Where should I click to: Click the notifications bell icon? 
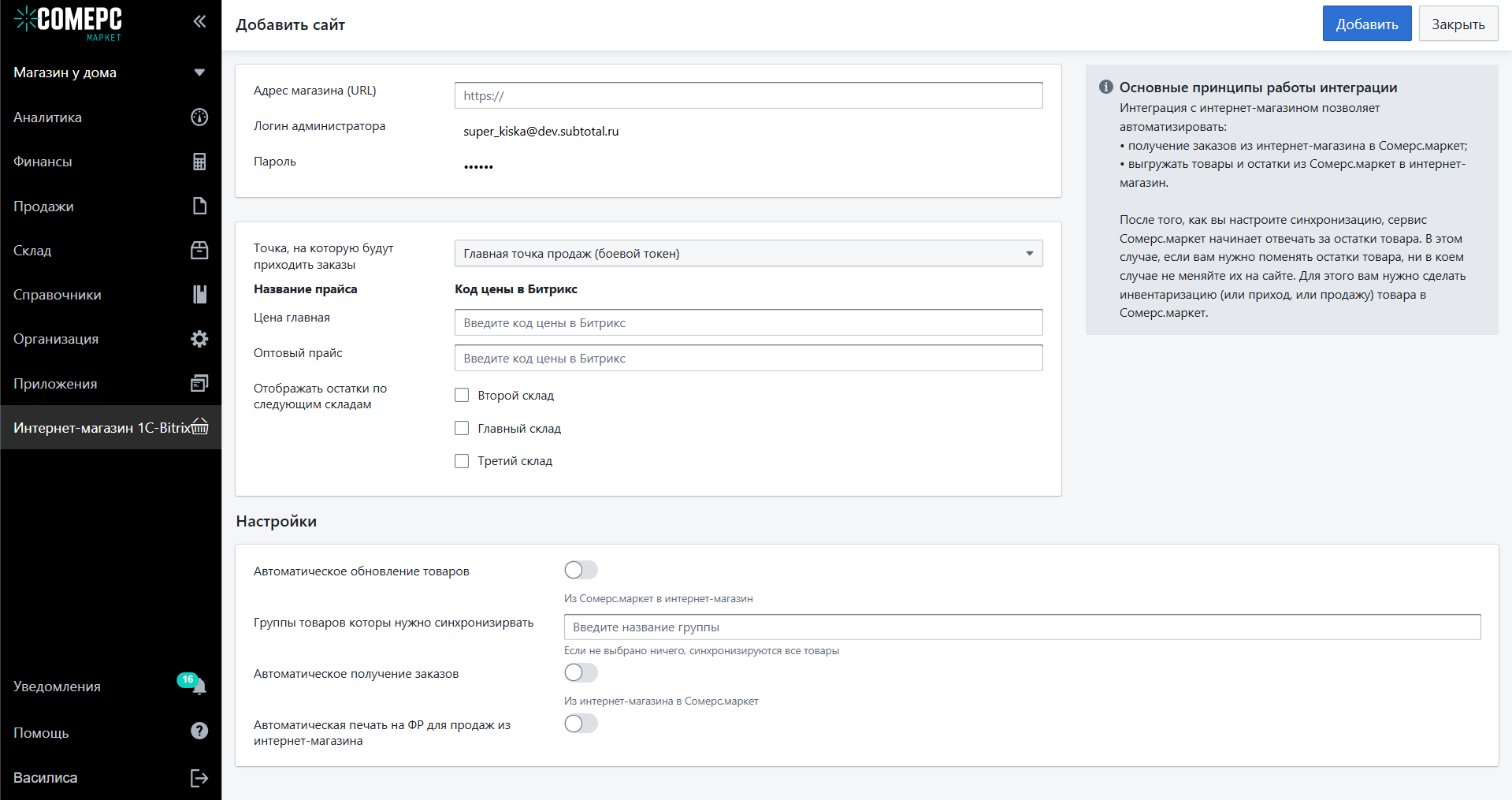200,687
